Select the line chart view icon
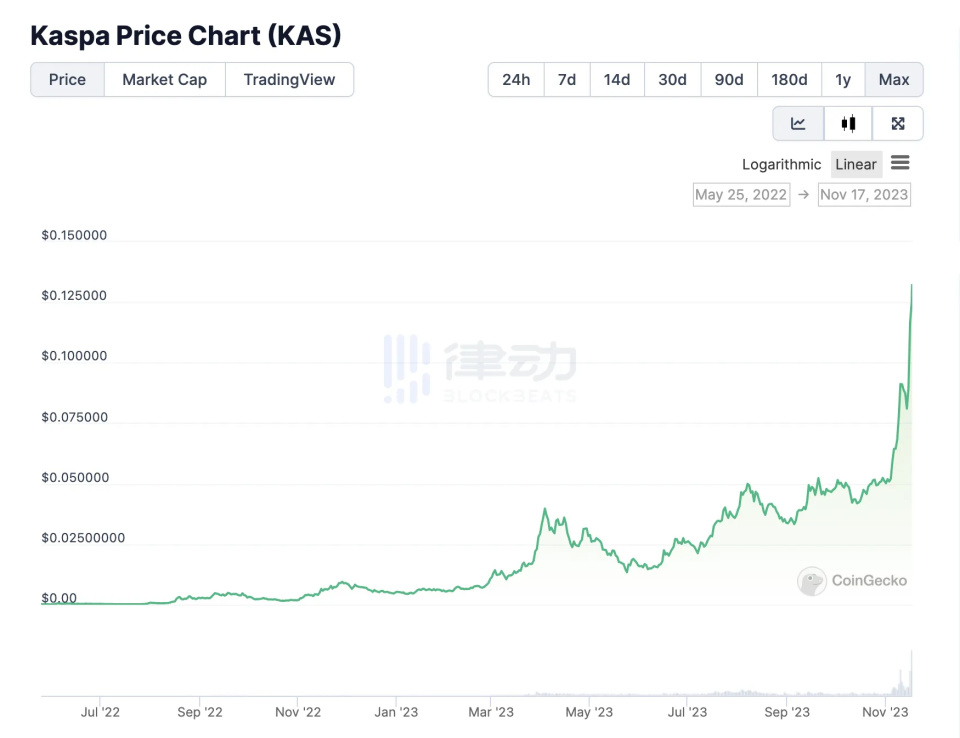This screenshot has width=960, height=738. 797,123
